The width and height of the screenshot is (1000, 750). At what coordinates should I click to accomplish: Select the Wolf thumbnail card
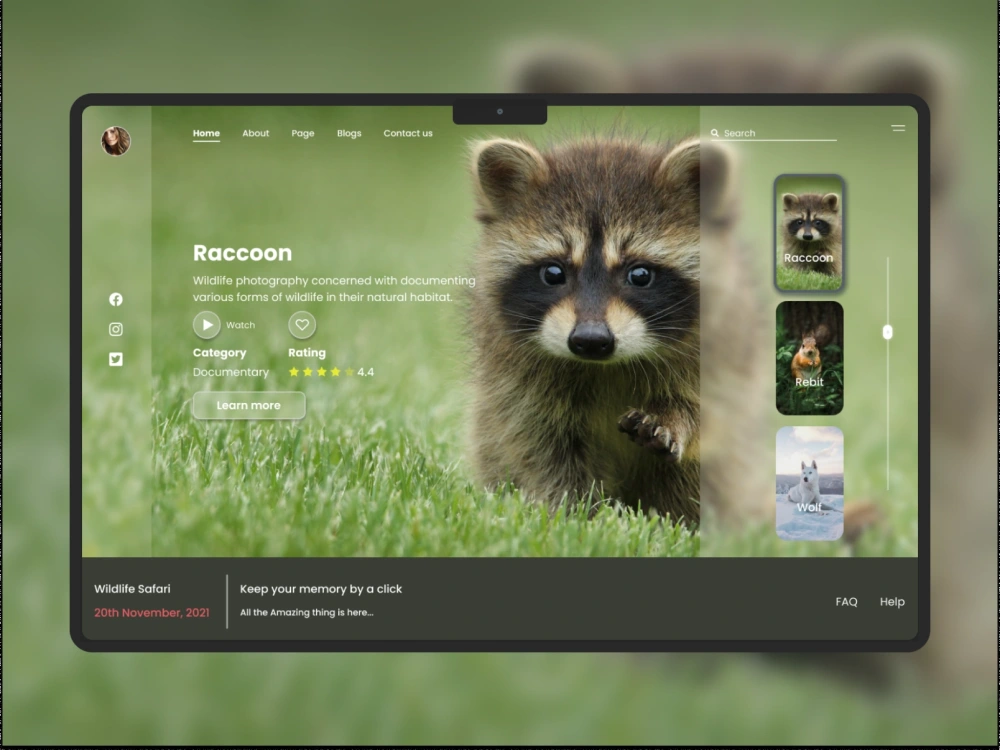(x=809, y=483)
